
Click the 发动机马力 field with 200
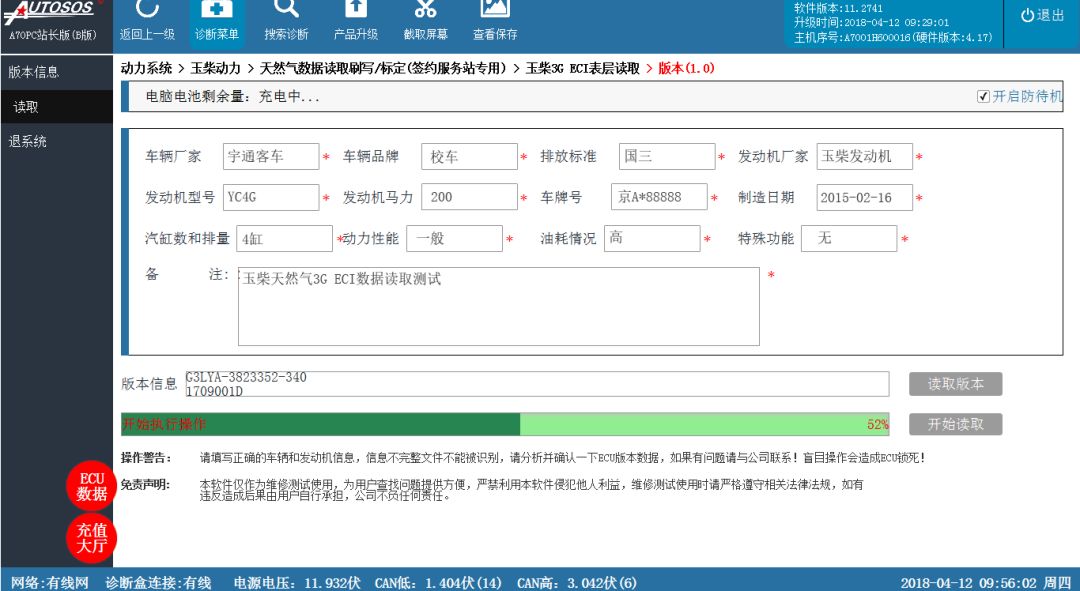pyautogui.click(x=469, y=197)
